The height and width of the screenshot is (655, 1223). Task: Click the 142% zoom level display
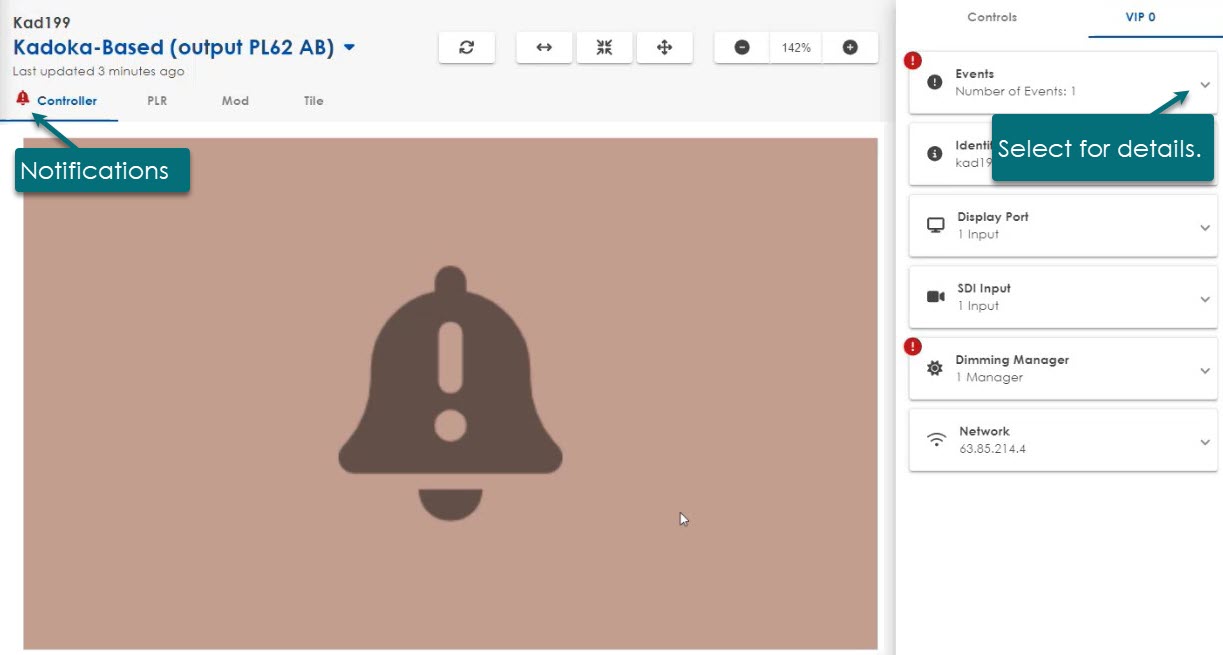click(795, 46)
